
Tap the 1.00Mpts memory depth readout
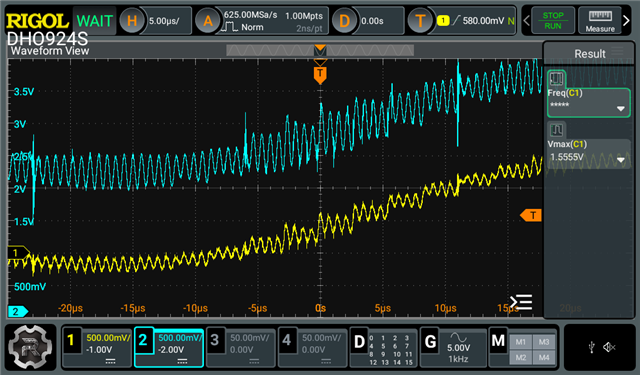tap(304, 16)
